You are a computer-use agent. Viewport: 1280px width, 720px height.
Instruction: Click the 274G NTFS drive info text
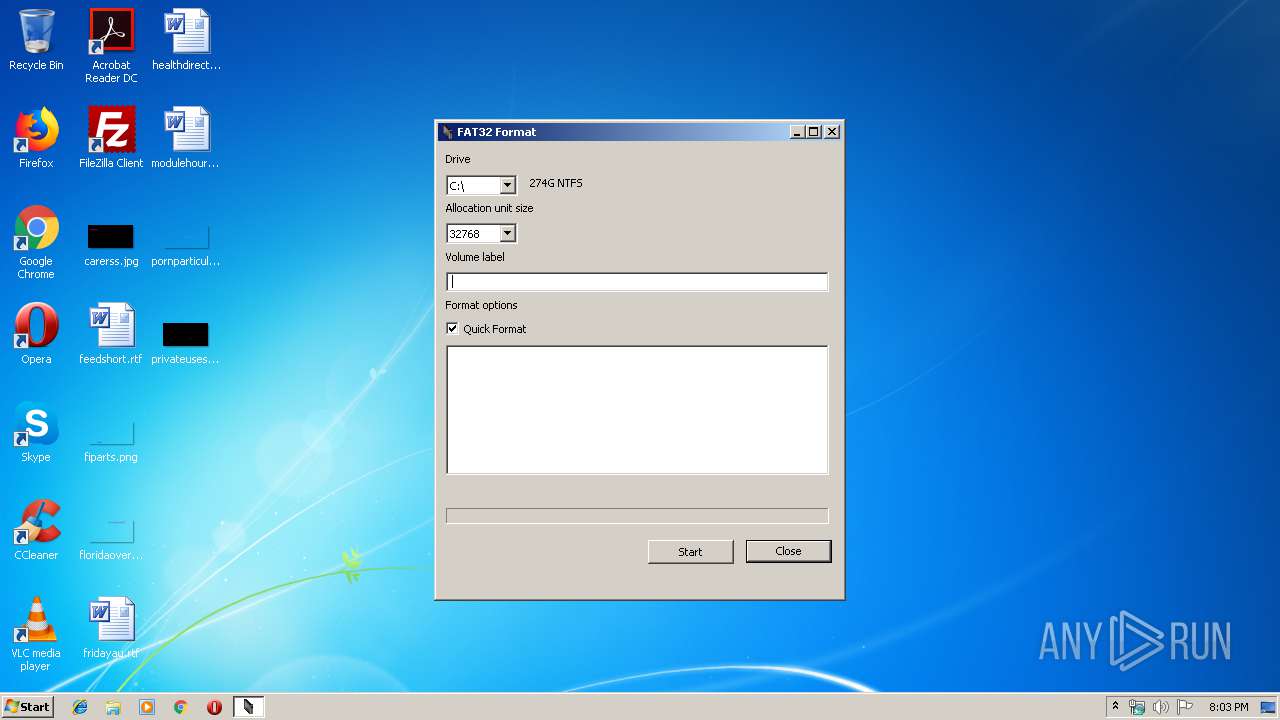coord(556,183)
